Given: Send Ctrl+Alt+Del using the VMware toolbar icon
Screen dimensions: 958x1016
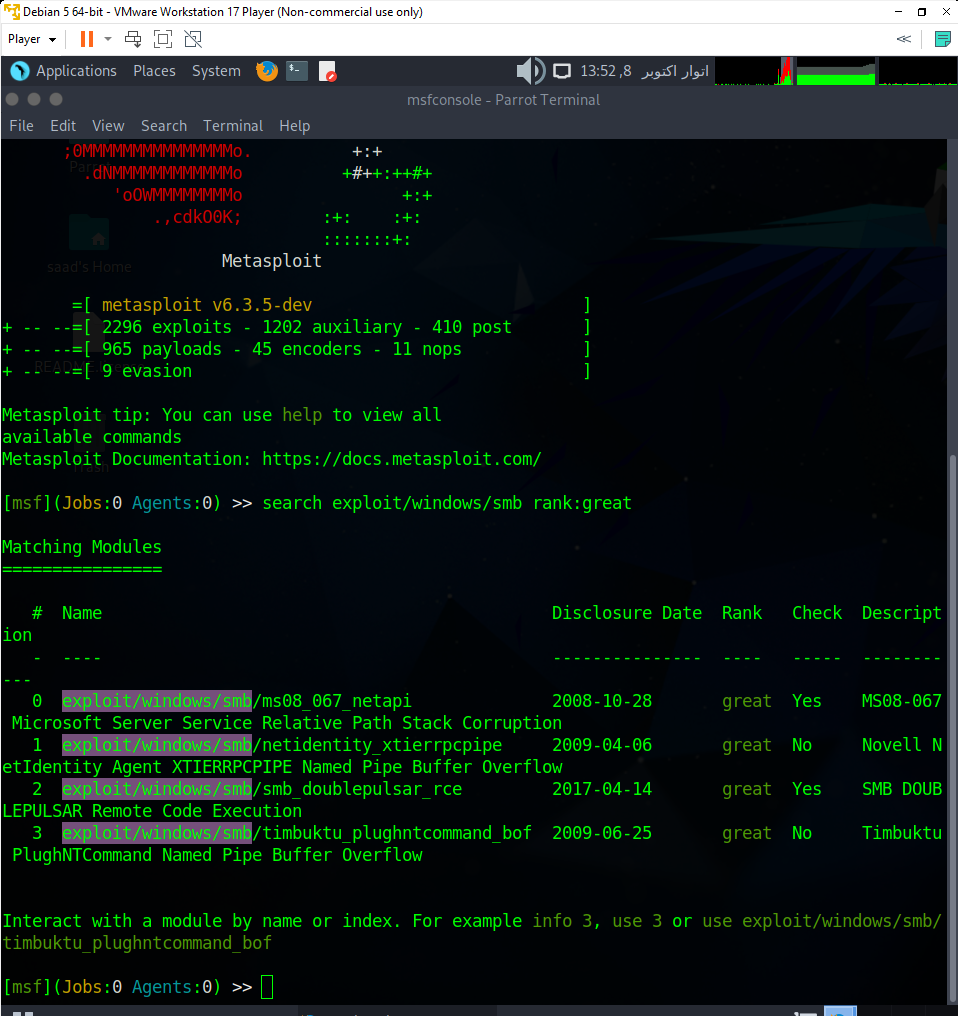Looking at the screenshot, I should [131, 38].
